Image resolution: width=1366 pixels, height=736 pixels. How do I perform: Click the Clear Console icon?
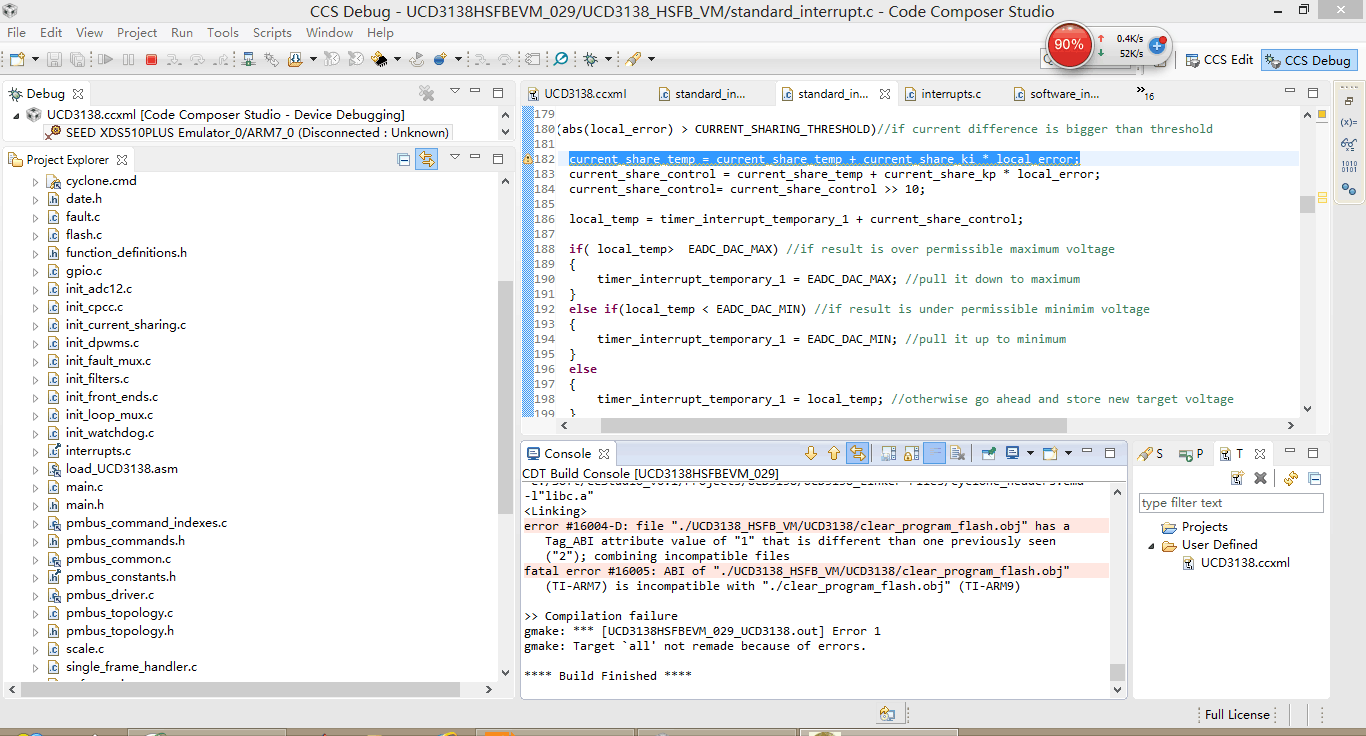pos(957,454)
